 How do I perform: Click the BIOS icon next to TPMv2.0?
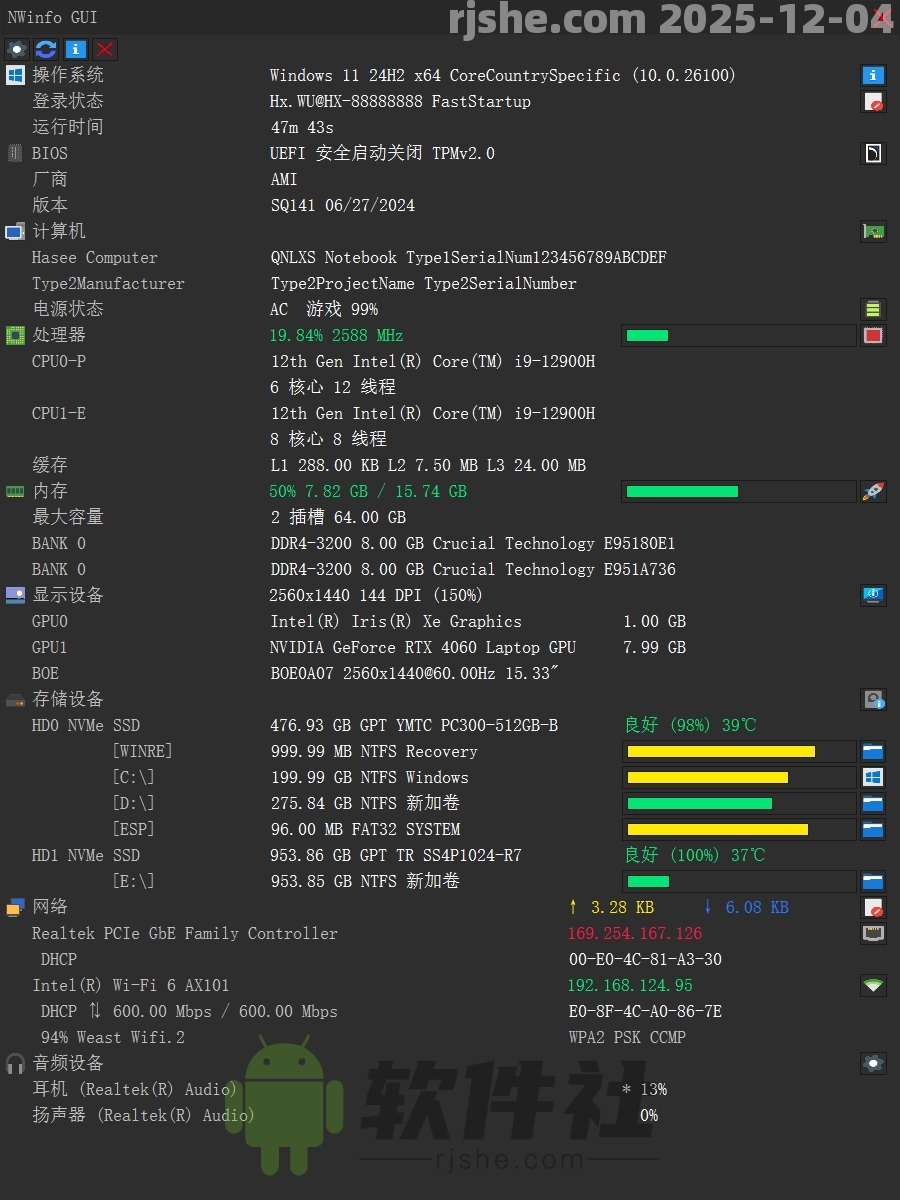coord(872,153)
